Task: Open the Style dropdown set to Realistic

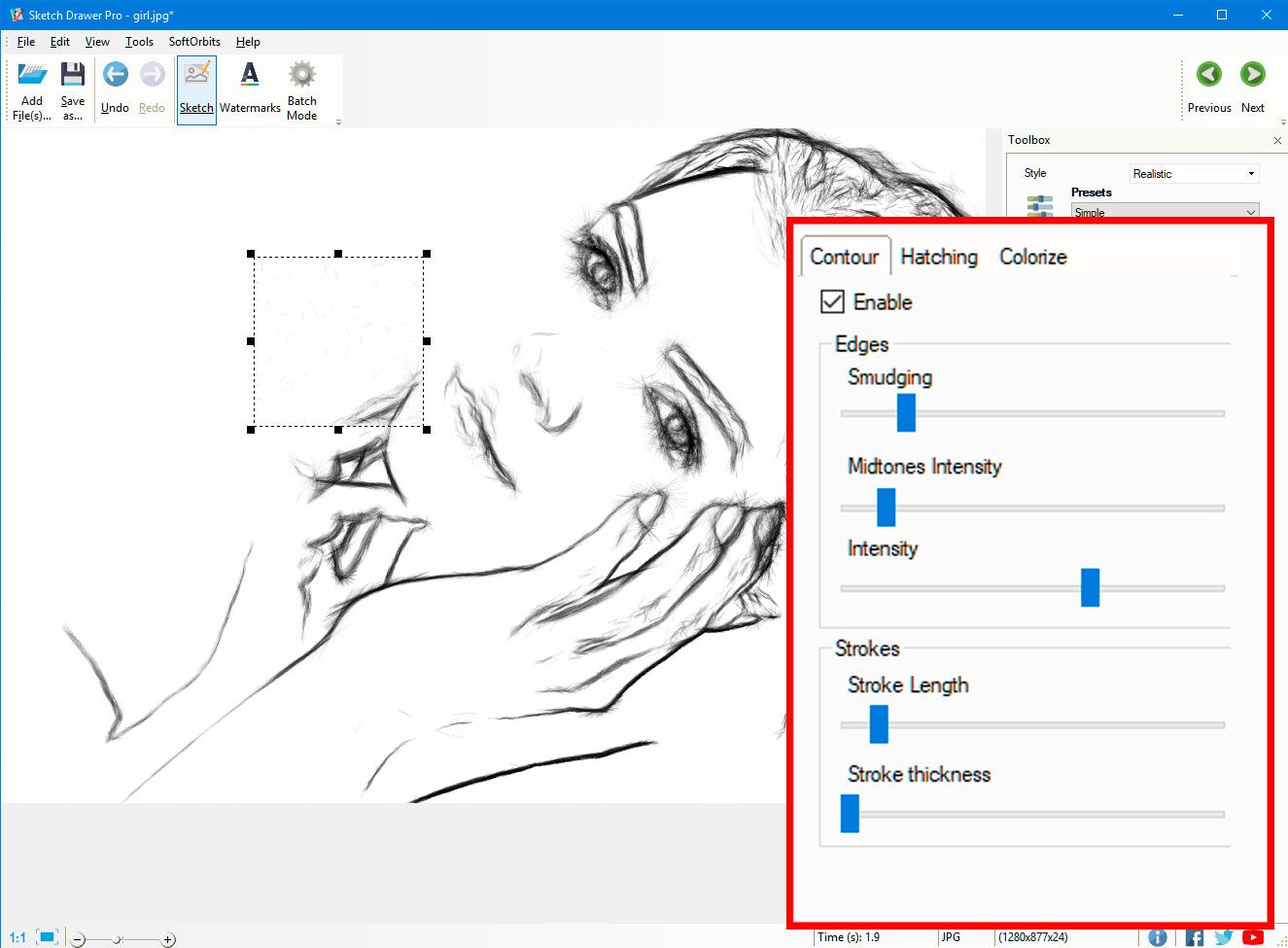Action: (x=1193, y=172)
